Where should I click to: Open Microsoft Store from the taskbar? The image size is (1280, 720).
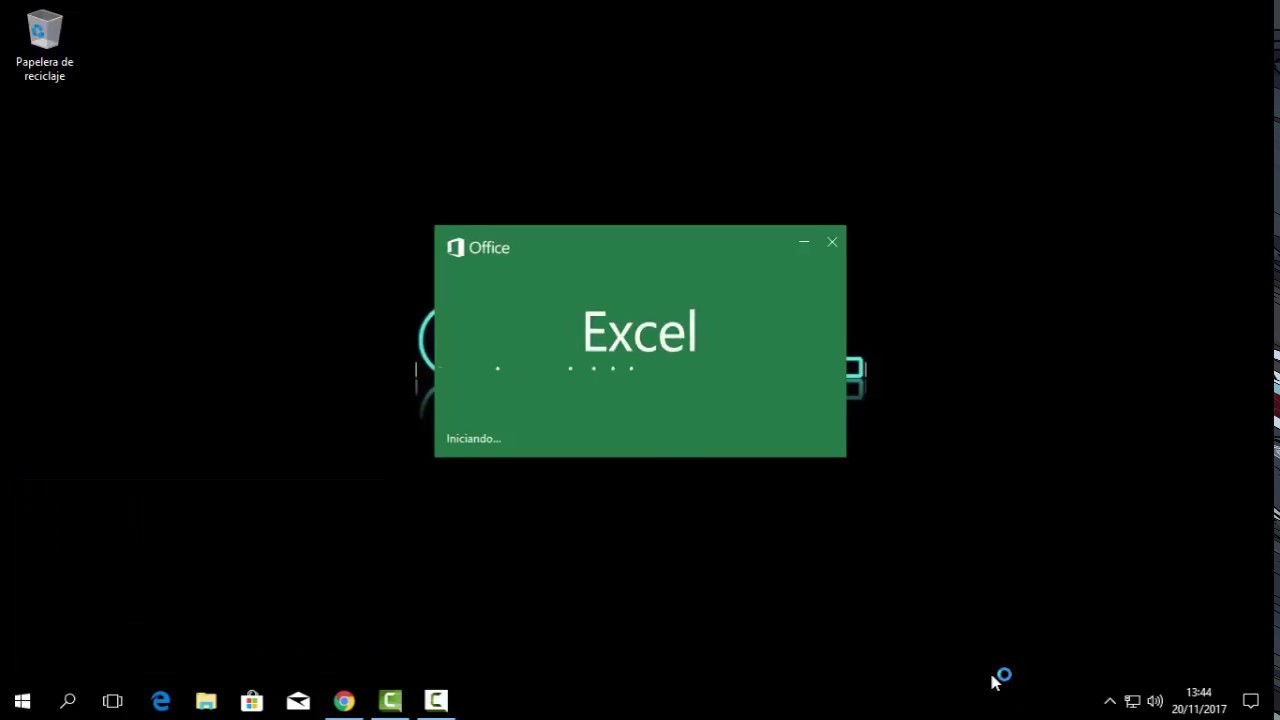(x=252, y=701)
